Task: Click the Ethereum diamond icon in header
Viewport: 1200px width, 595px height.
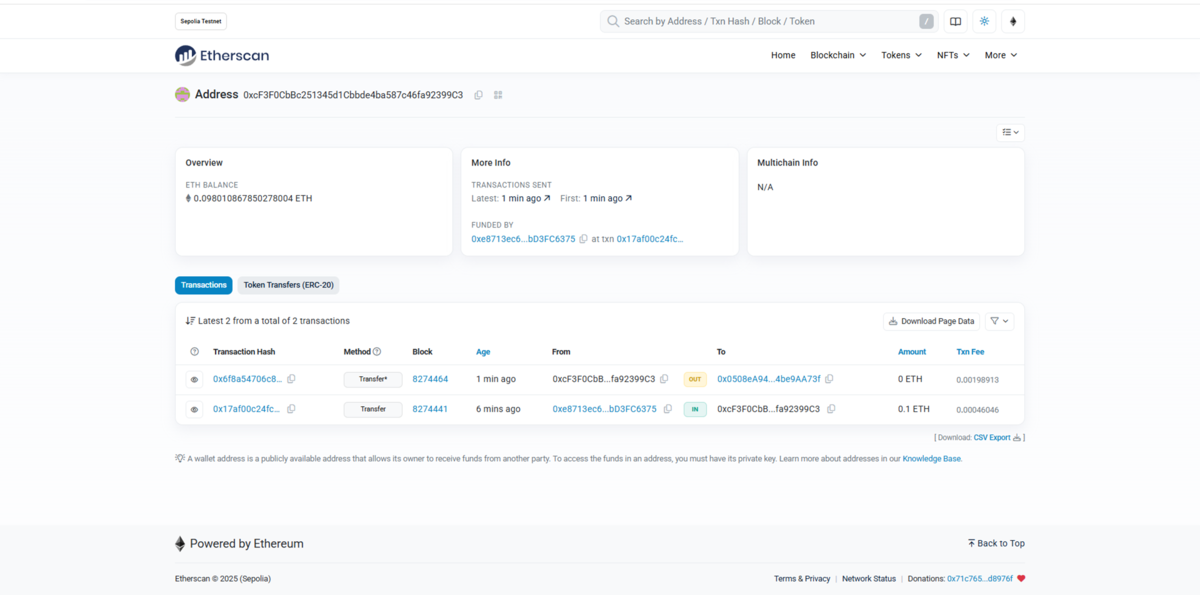Action: 1013,21
